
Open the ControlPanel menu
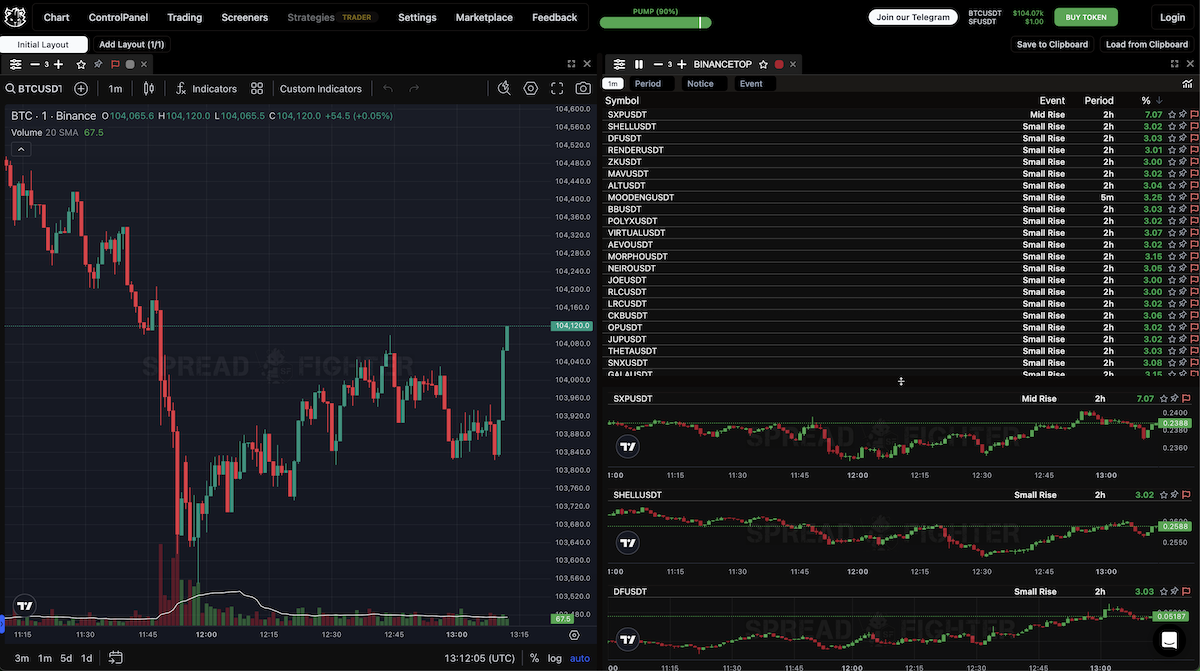pyautogui.click(x=118, y=17)
